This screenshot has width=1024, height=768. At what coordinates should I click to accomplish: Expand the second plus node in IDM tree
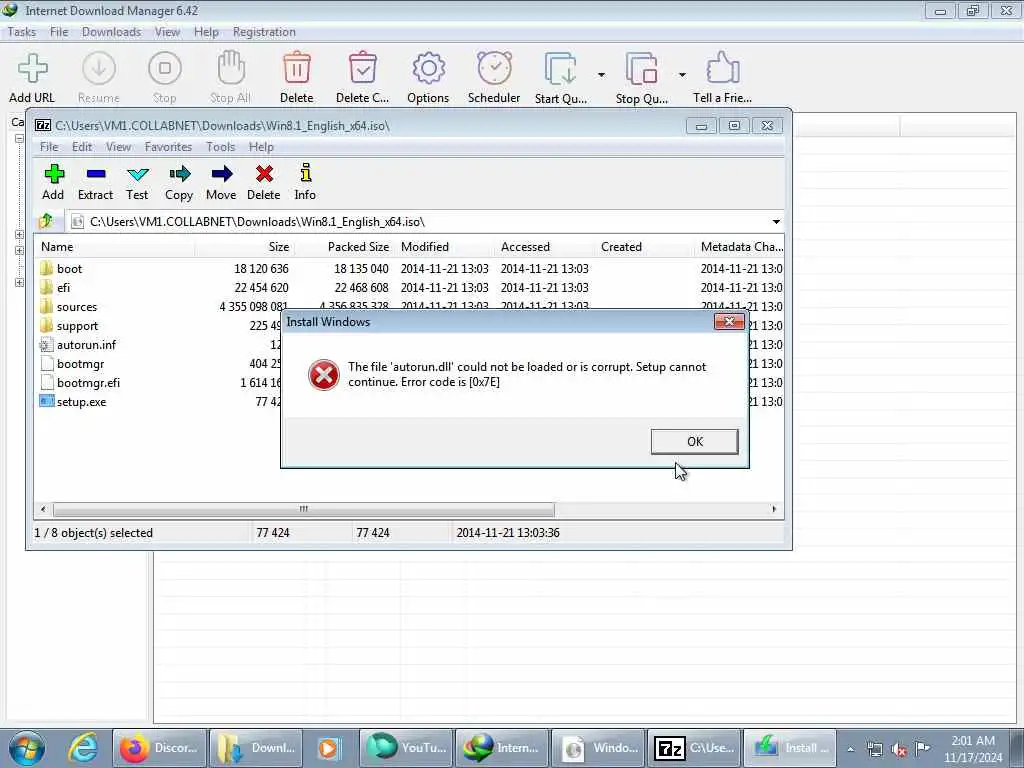coord(19,250)
